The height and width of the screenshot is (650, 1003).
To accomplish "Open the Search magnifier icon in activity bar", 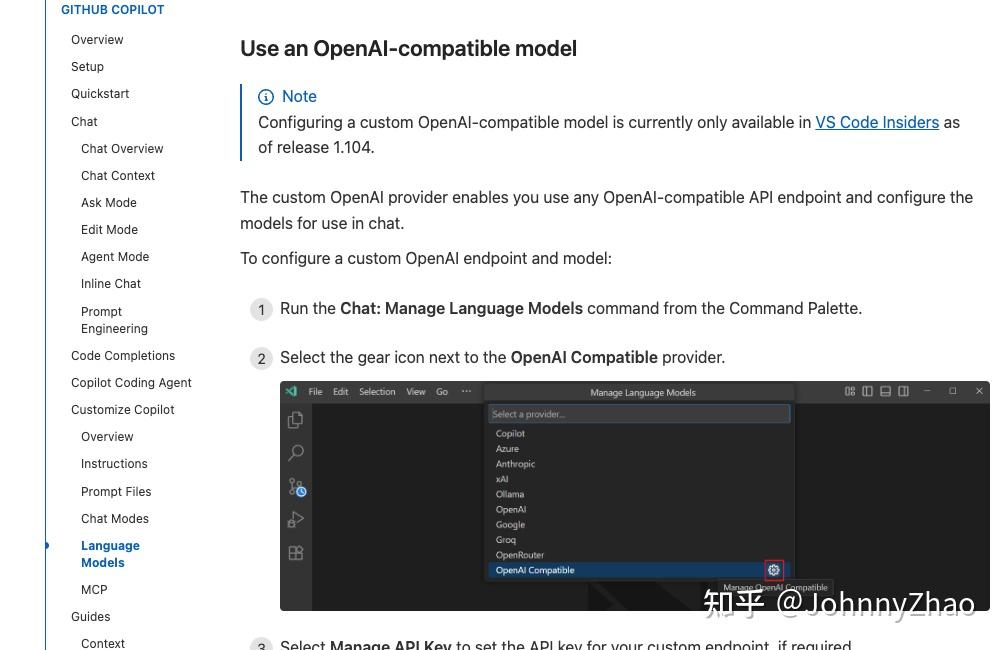I will [x=296, y=453].
